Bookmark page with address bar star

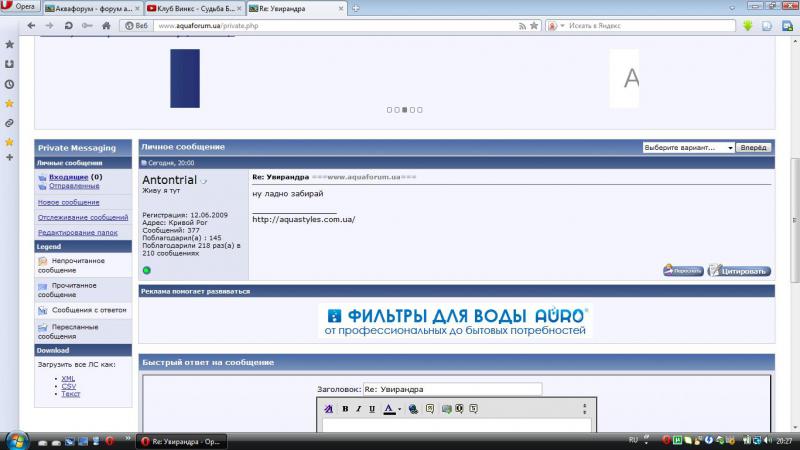point(534,25)
